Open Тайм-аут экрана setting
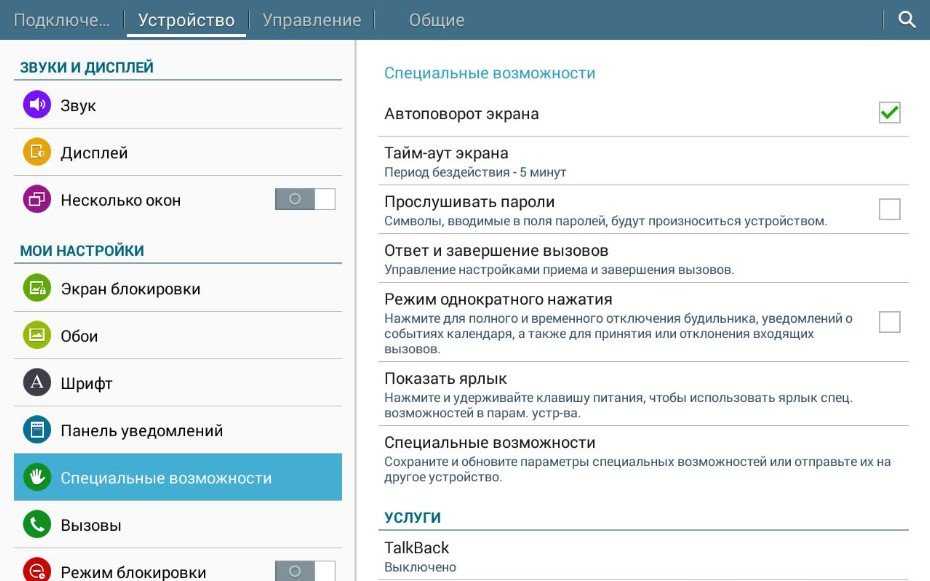 (644, 161)
